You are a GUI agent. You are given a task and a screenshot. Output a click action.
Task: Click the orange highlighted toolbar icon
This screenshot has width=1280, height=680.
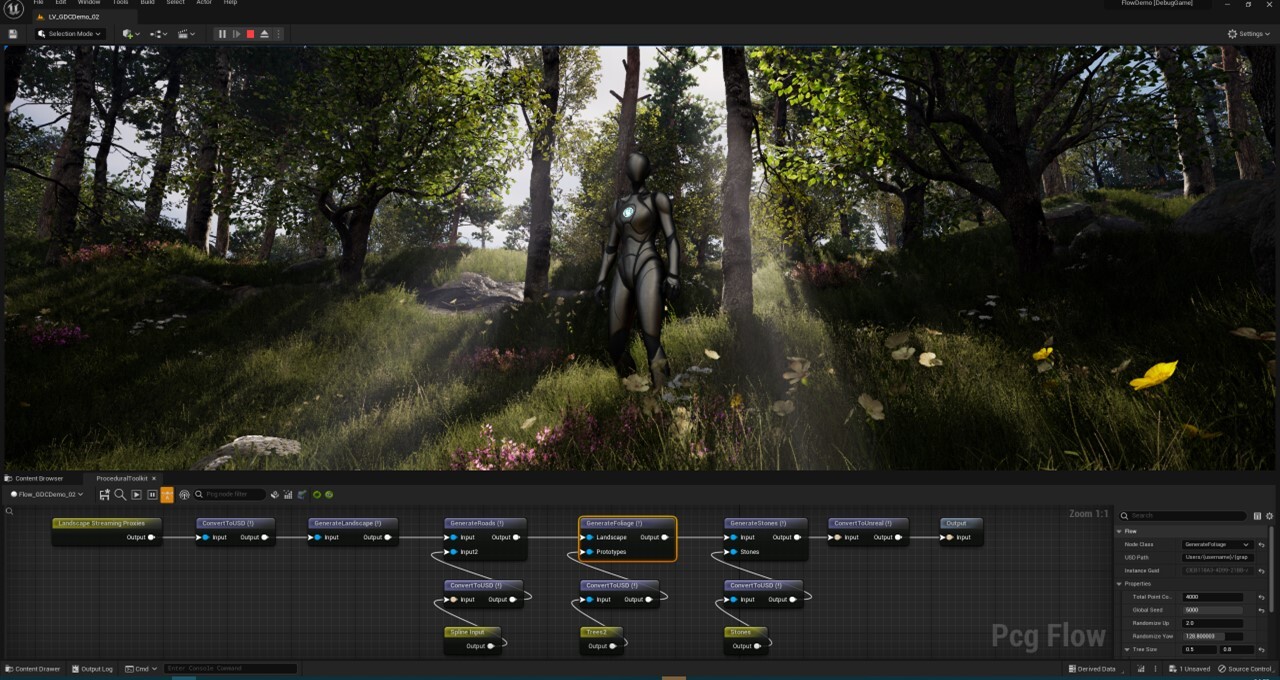point(167,494)
